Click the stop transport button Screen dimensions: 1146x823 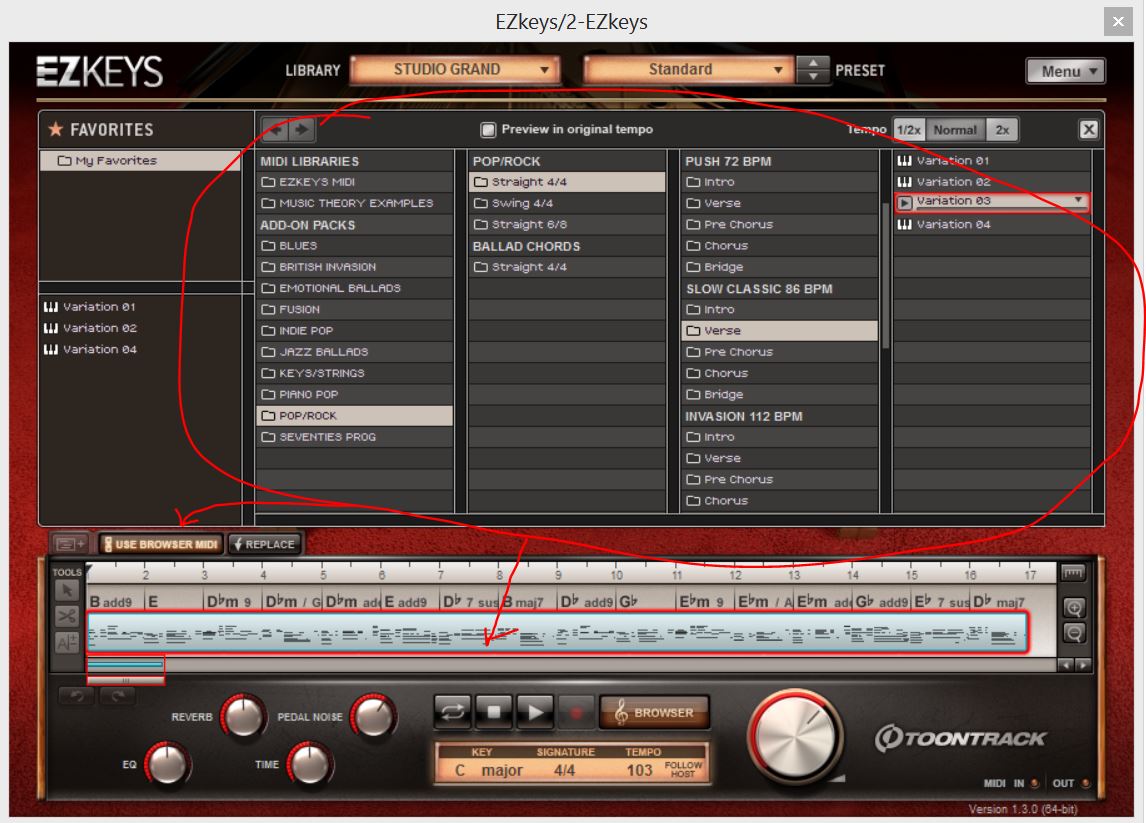click(x=494, y=711)
